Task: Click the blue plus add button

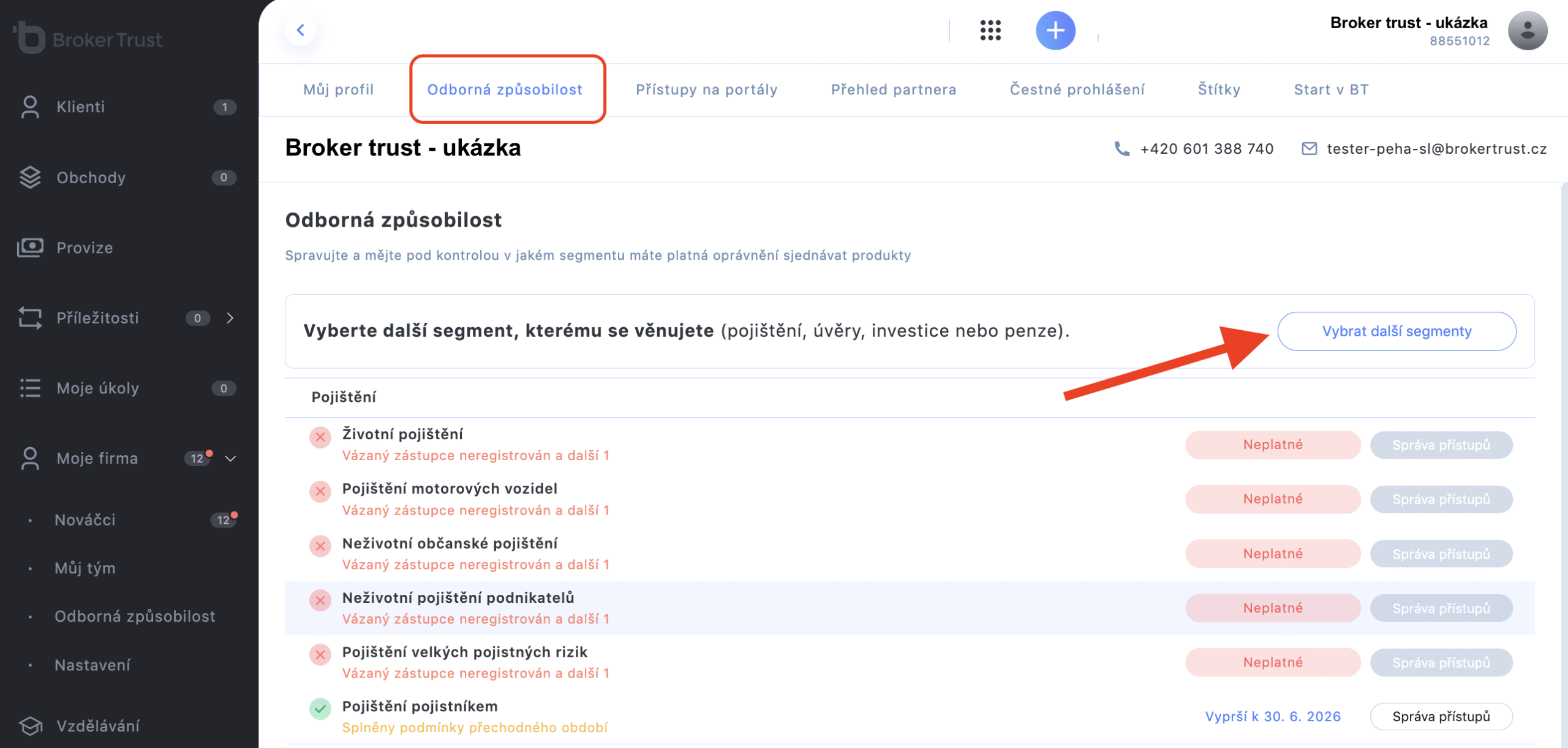Action: coord(1055,30)
